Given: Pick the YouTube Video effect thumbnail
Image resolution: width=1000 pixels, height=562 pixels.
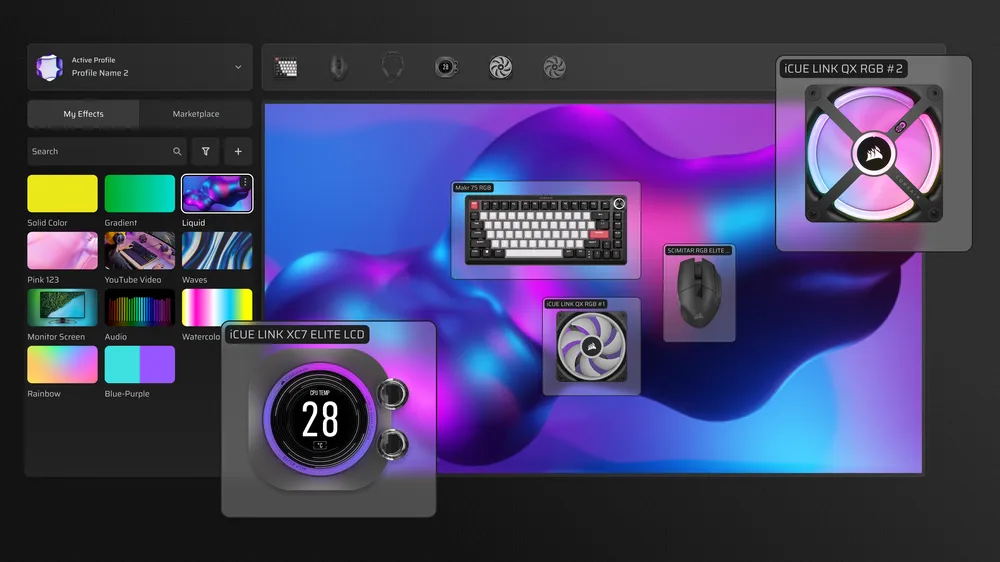Looking at the screenshot, I should (x=140, y=250).
